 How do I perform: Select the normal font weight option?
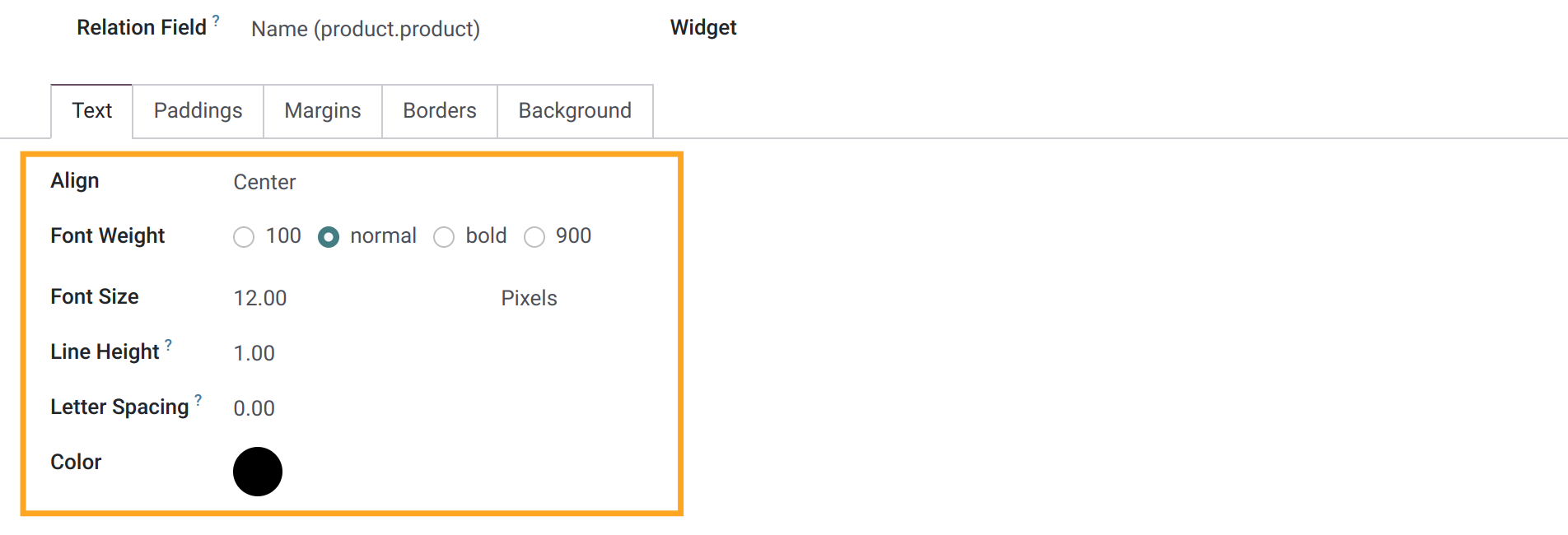(x=329, y=237)
